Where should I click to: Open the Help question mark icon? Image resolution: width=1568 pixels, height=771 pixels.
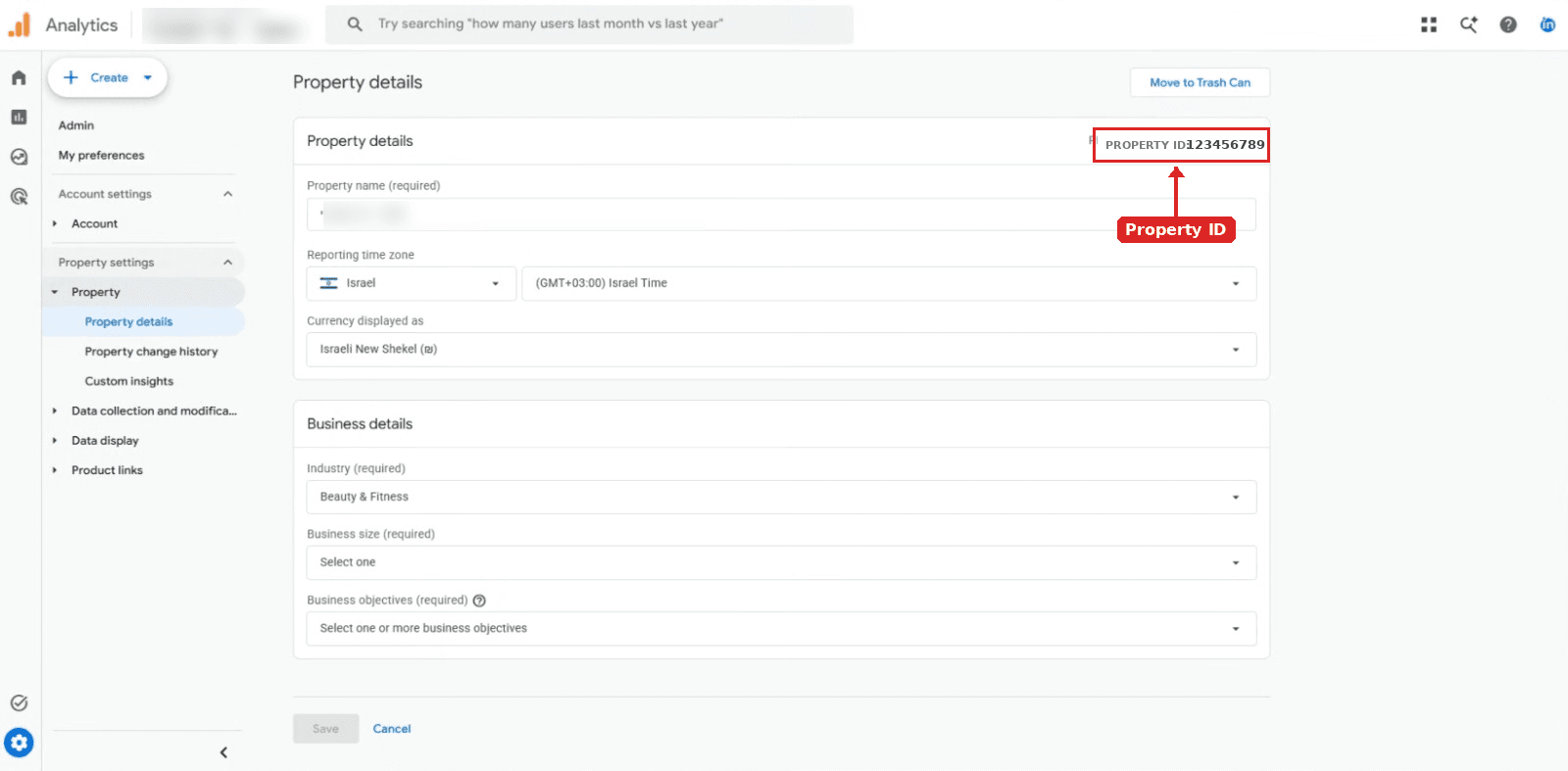[x=1508, y=24]
